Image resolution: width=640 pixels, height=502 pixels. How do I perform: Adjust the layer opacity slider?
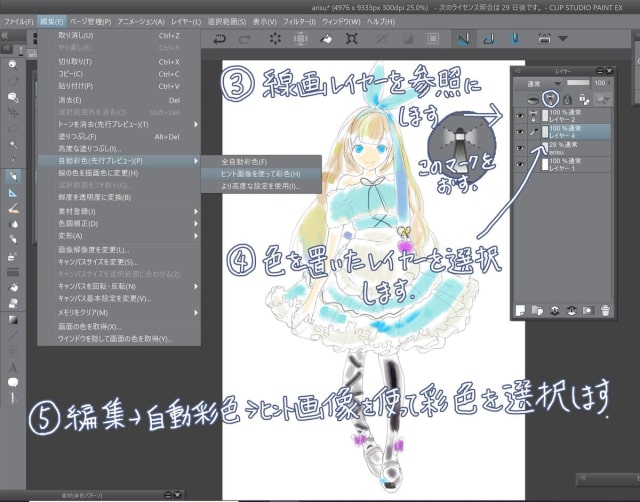click(x=578, y=83)
